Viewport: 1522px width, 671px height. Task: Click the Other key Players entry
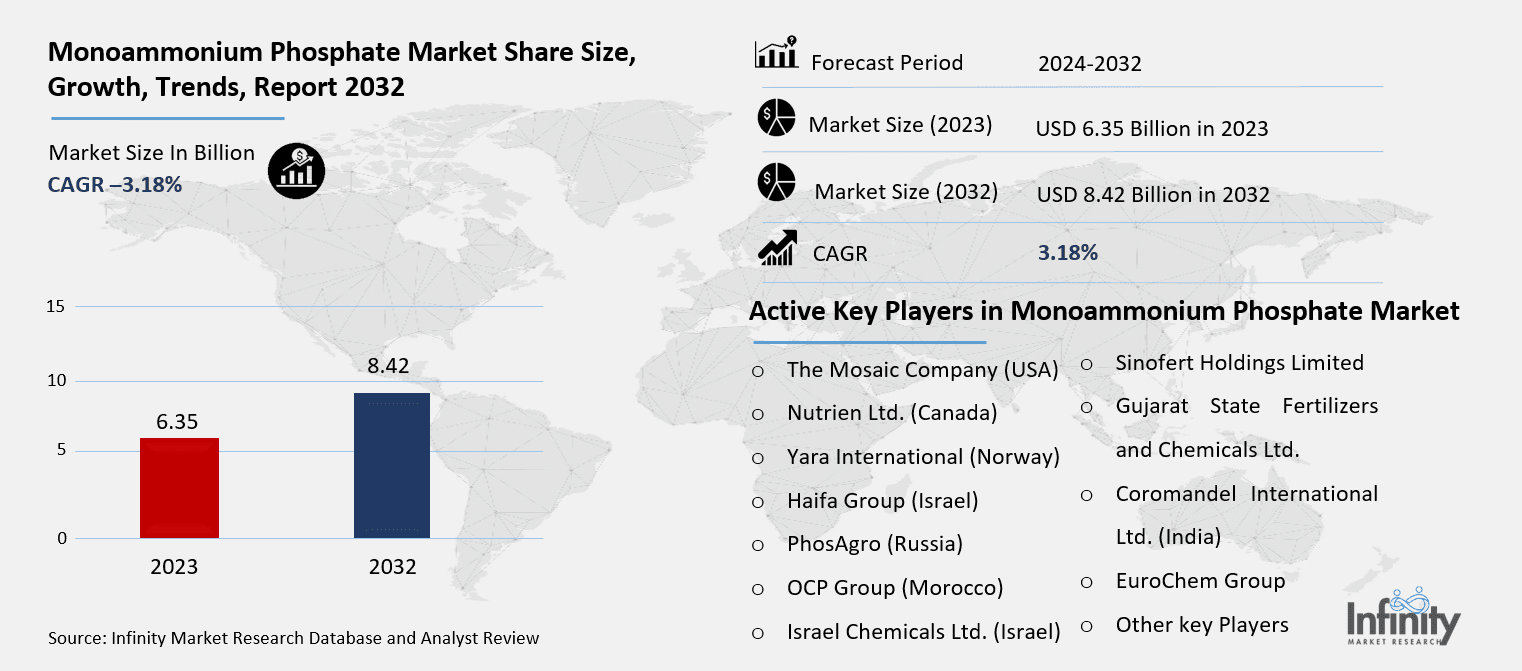(x=1201, y=625)
